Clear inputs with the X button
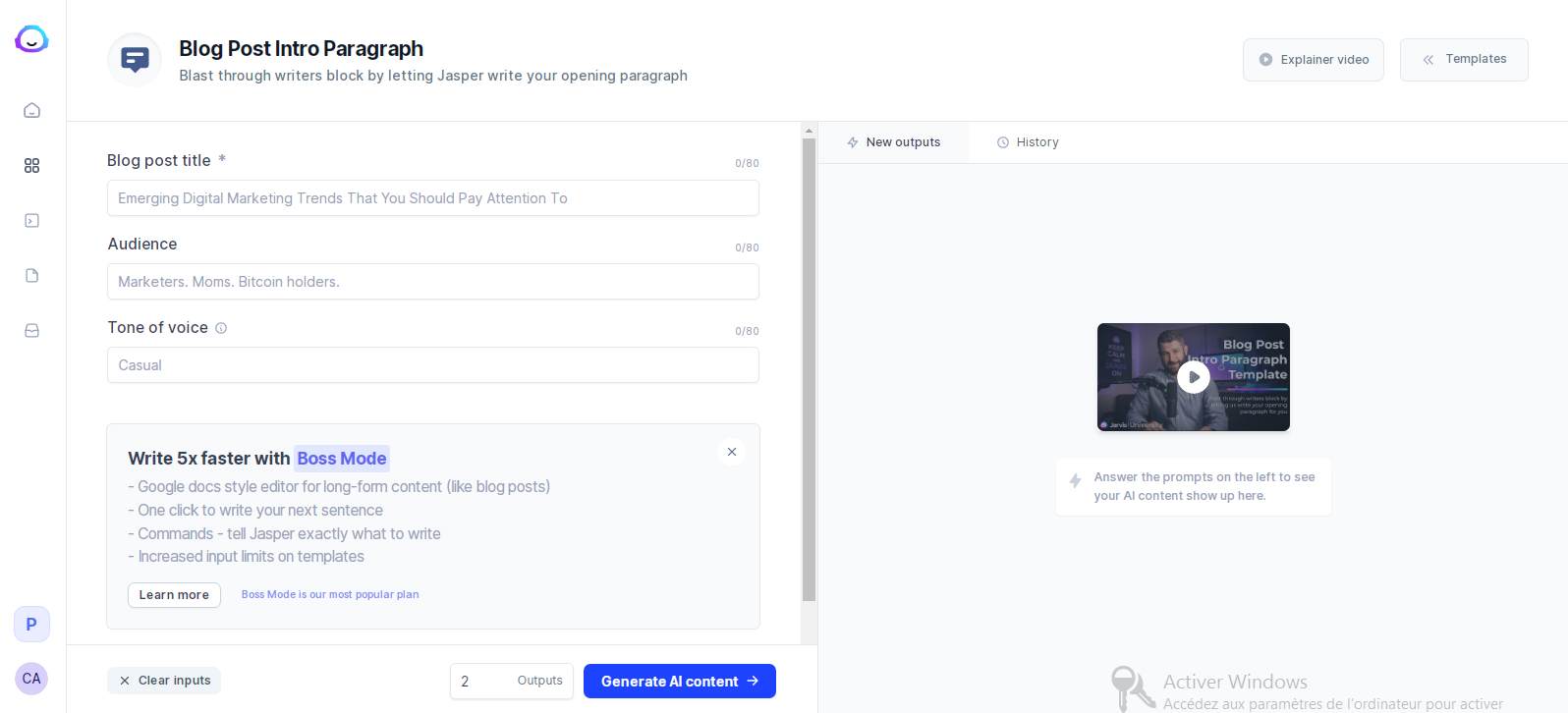 pos(164,681)
